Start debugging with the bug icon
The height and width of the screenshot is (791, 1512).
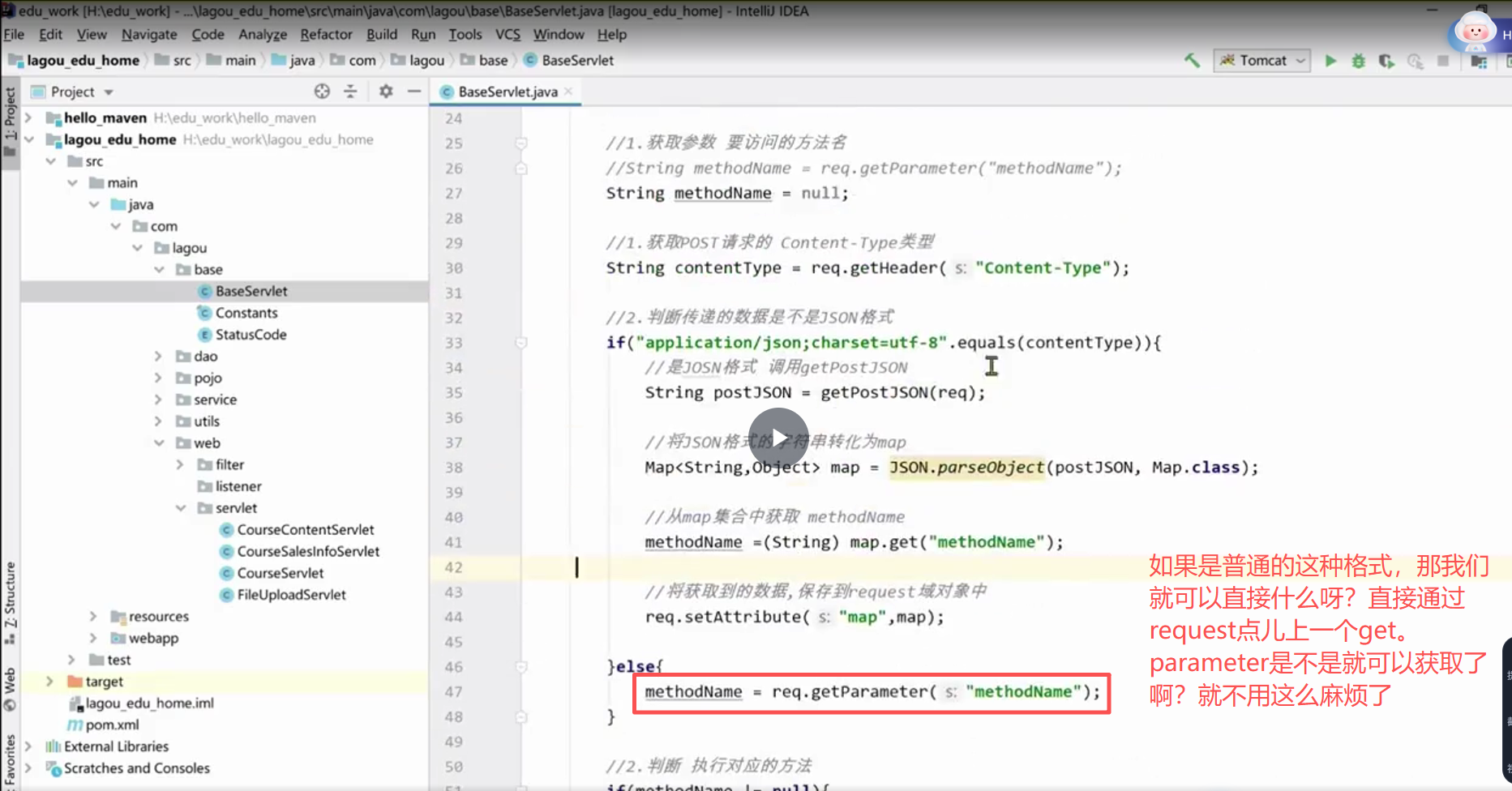(1359, 61)
